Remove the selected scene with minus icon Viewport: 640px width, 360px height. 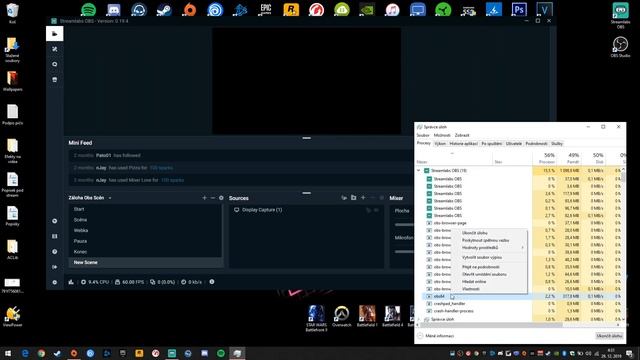213,198
